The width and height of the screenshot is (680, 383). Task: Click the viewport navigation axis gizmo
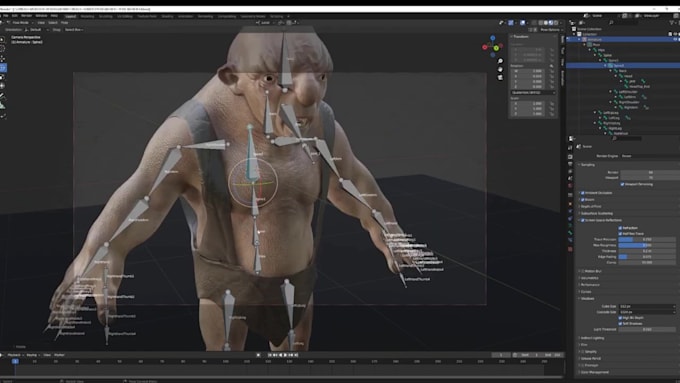coord(493,46)
